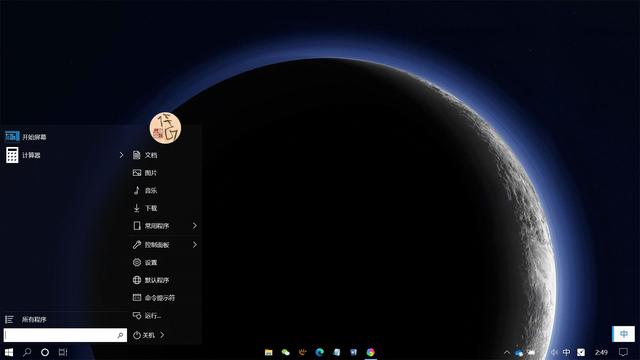Open 设置 from the start menu
640x360 pixels.
pyautogui.click(x=145, y=262)
